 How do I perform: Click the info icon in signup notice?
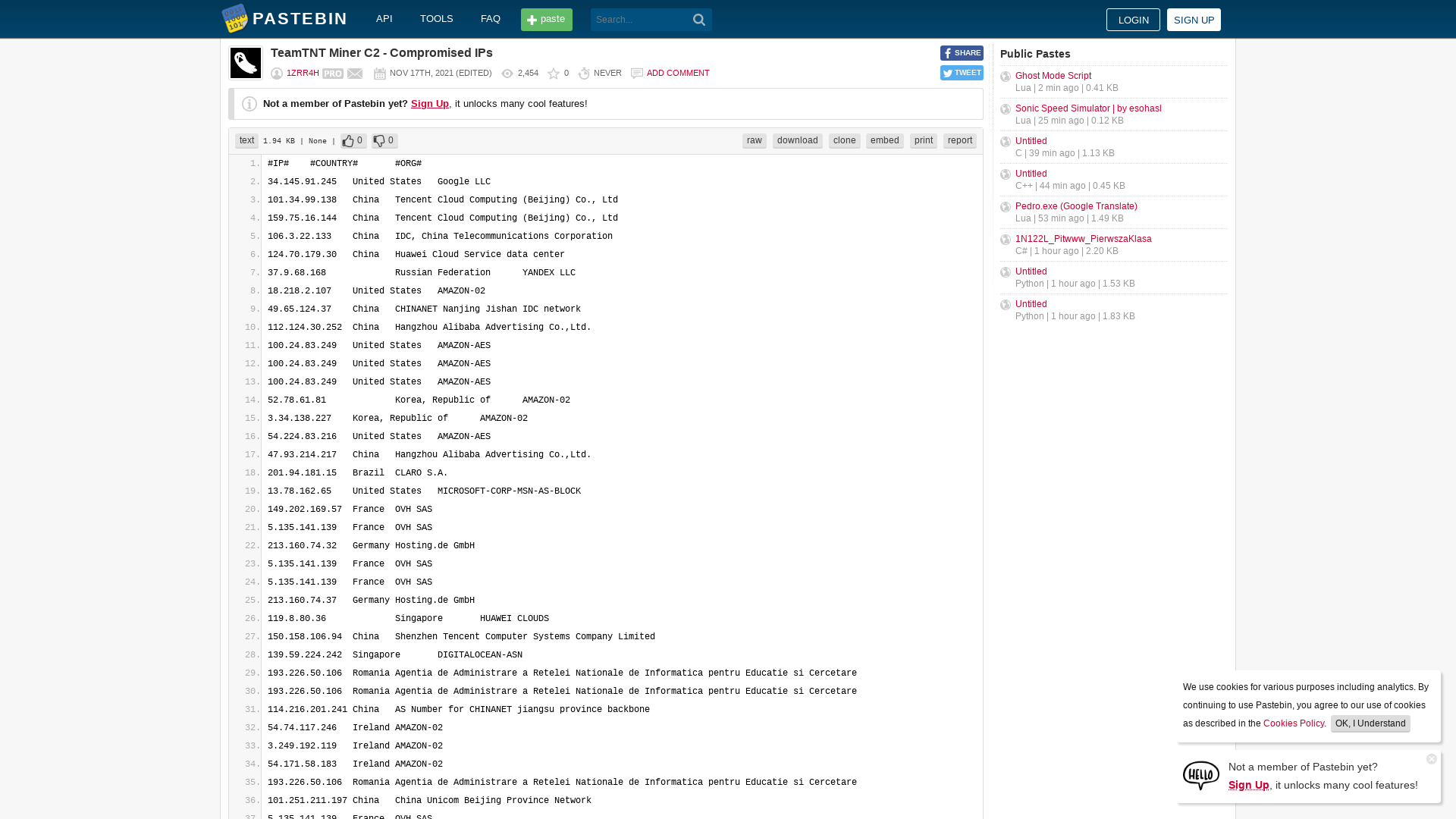pyautogui.click(x=249, y=104)
